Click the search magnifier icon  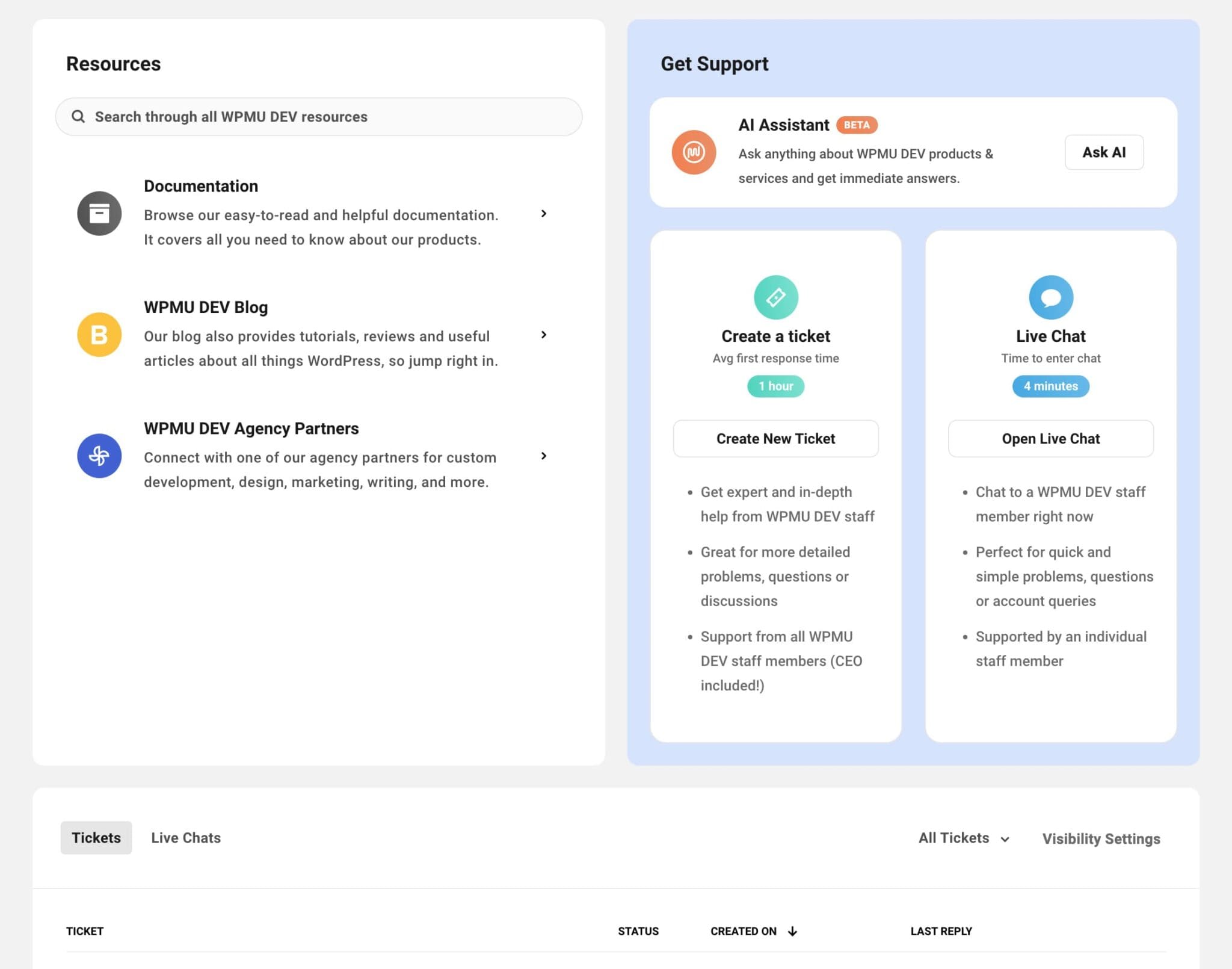point(79,116)
